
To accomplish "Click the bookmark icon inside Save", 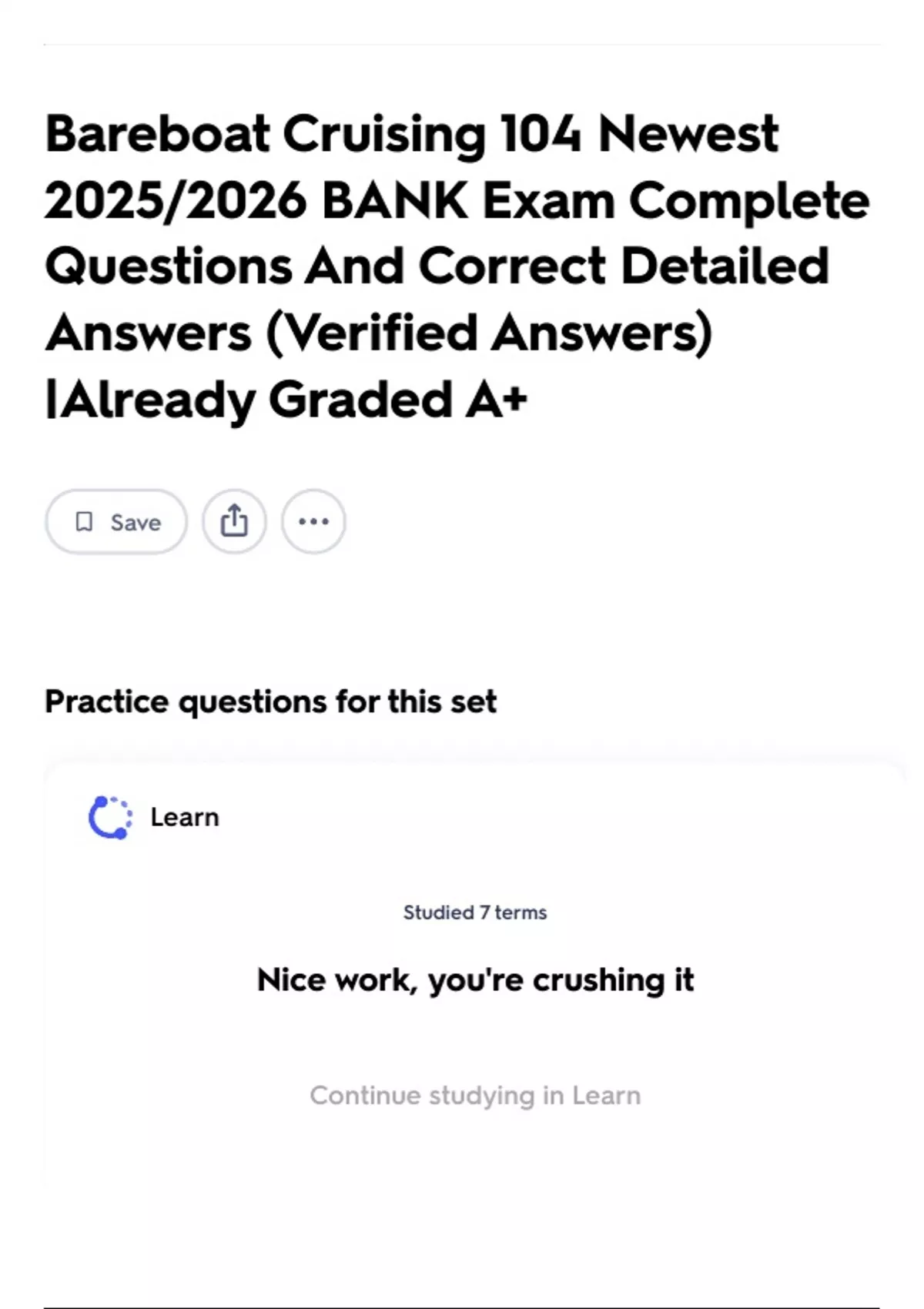I will 84,522.
